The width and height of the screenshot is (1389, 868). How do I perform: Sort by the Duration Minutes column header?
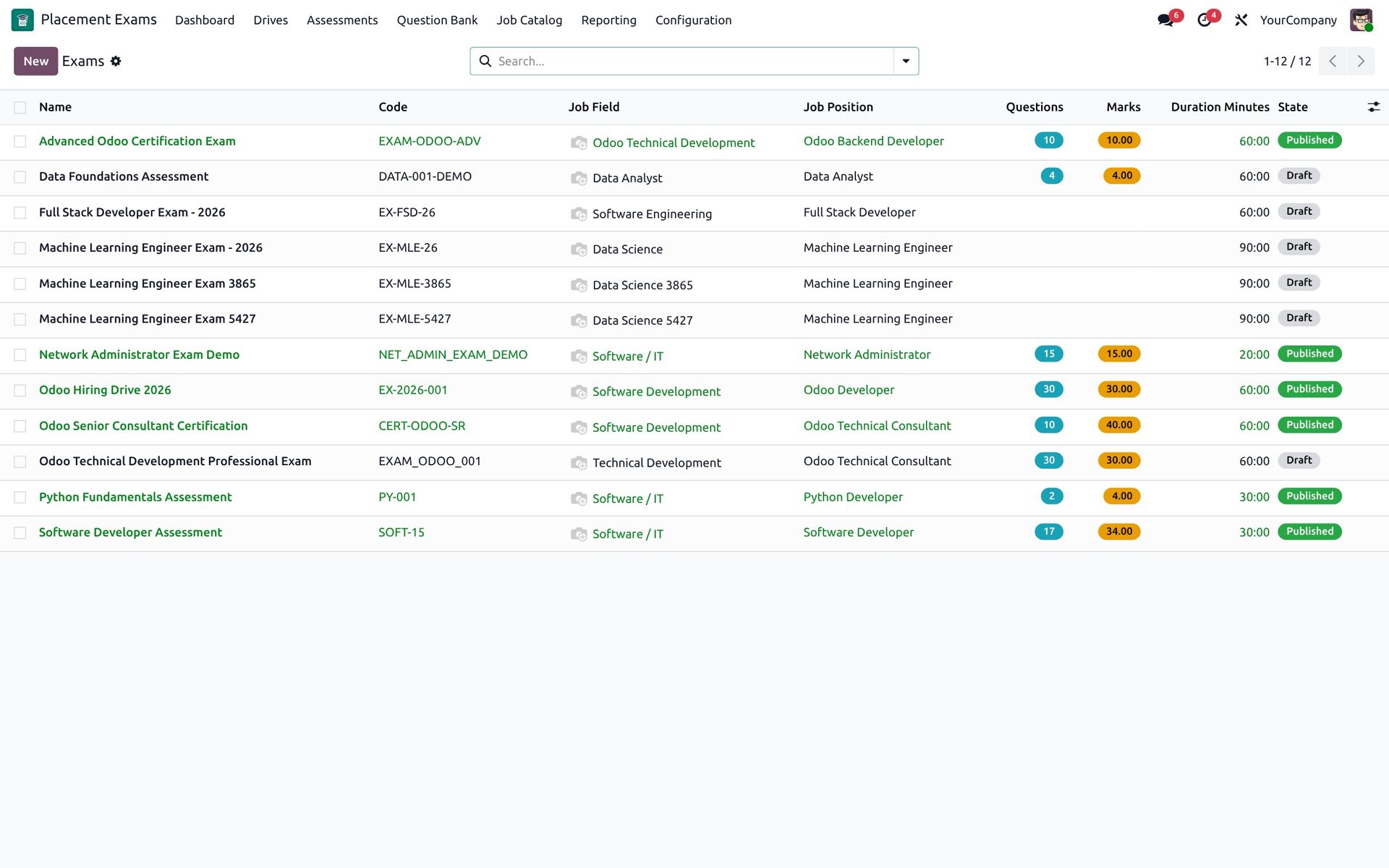click(1220, 107)
